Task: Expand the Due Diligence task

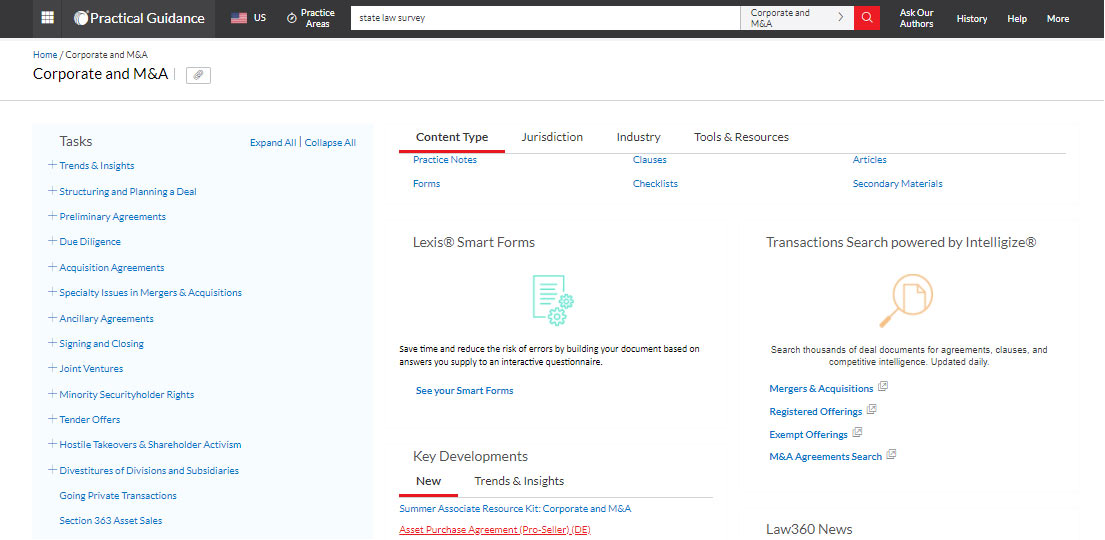Action: 52,241
